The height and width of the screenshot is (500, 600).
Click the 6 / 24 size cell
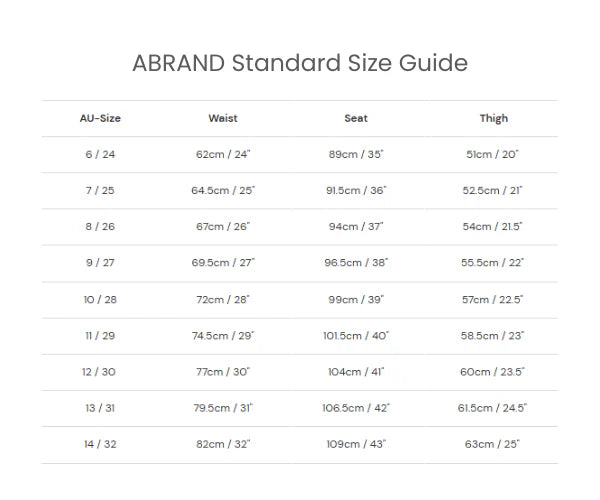click(x=100, y=154)
